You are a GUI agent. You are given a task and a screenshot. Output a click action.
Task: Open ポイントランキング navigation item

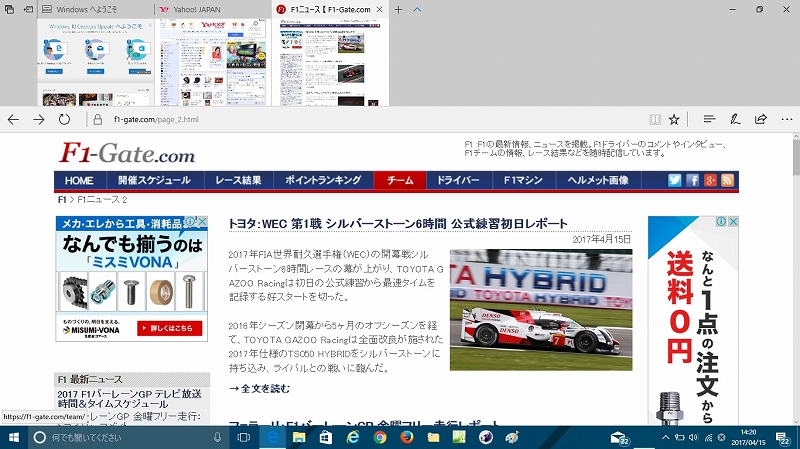pos(323,180)
